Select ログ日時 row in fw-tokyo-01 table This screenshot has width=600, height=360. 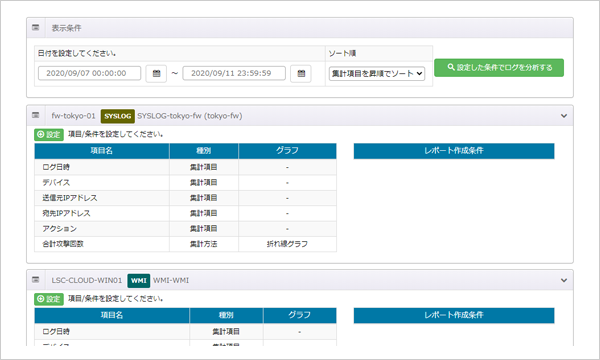click(x=186, y=167)
